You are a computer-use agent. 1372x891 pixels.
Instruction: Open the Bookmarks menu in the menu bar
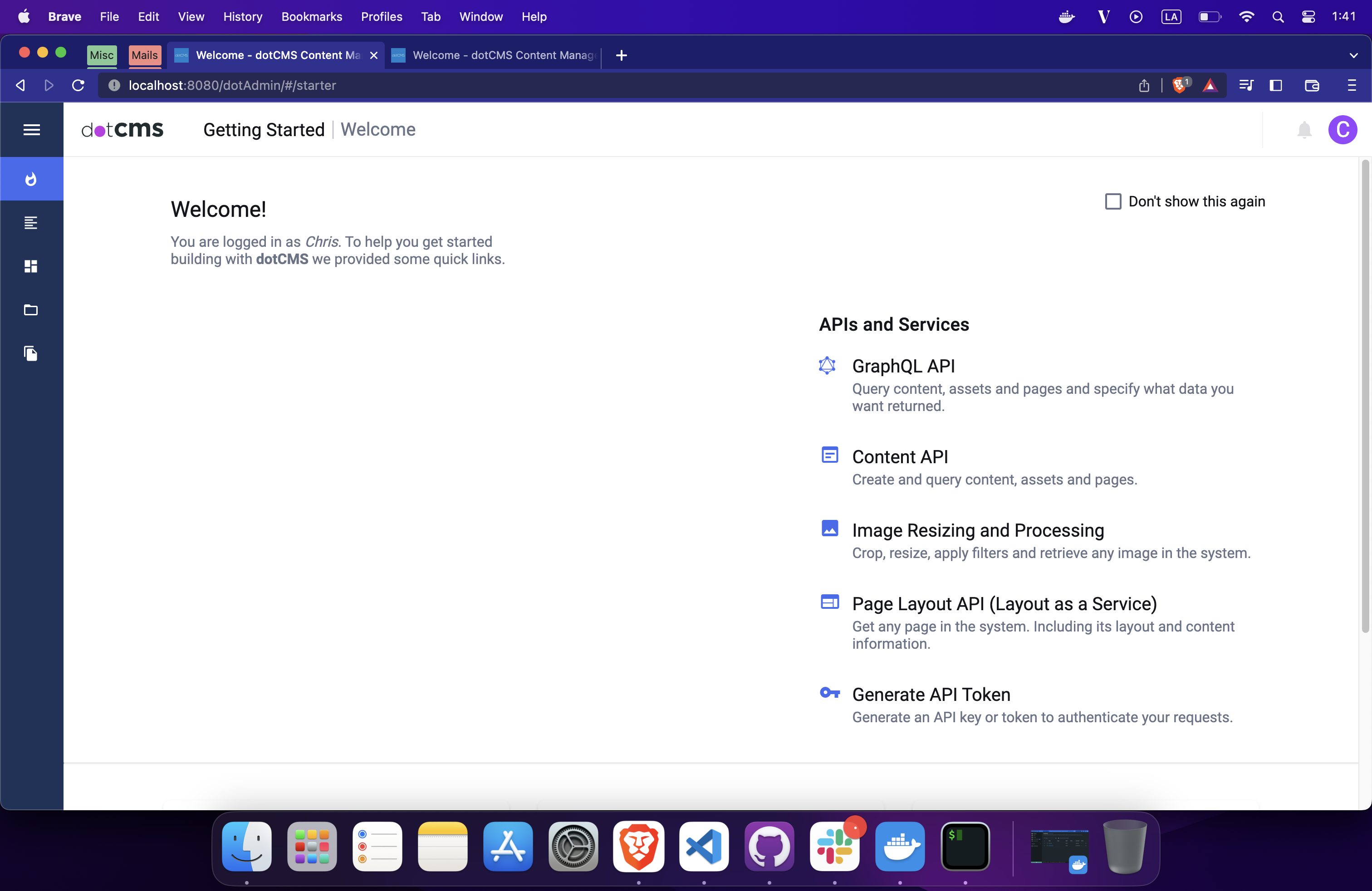(x=311, y=17)
